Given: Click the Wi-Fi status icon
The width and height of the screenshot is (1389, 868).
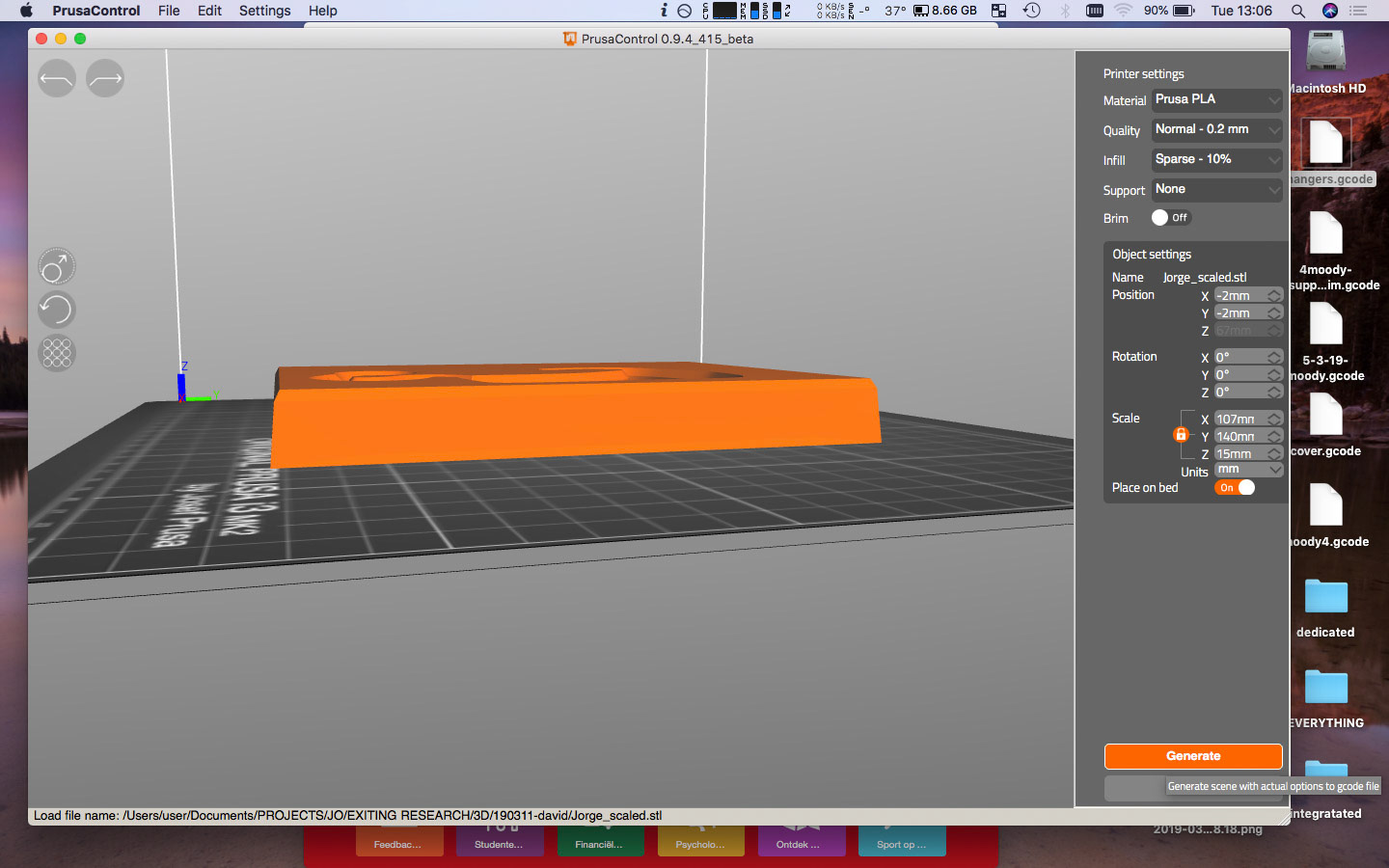Looking at the screenshot, I should 1124,11.
